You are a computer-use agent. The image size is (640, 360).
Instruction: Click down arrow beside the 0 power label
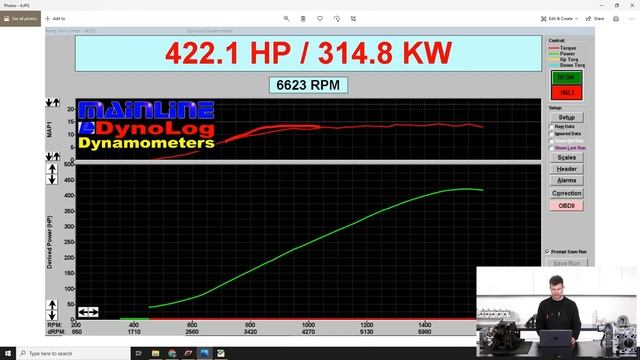click(52, 316)
